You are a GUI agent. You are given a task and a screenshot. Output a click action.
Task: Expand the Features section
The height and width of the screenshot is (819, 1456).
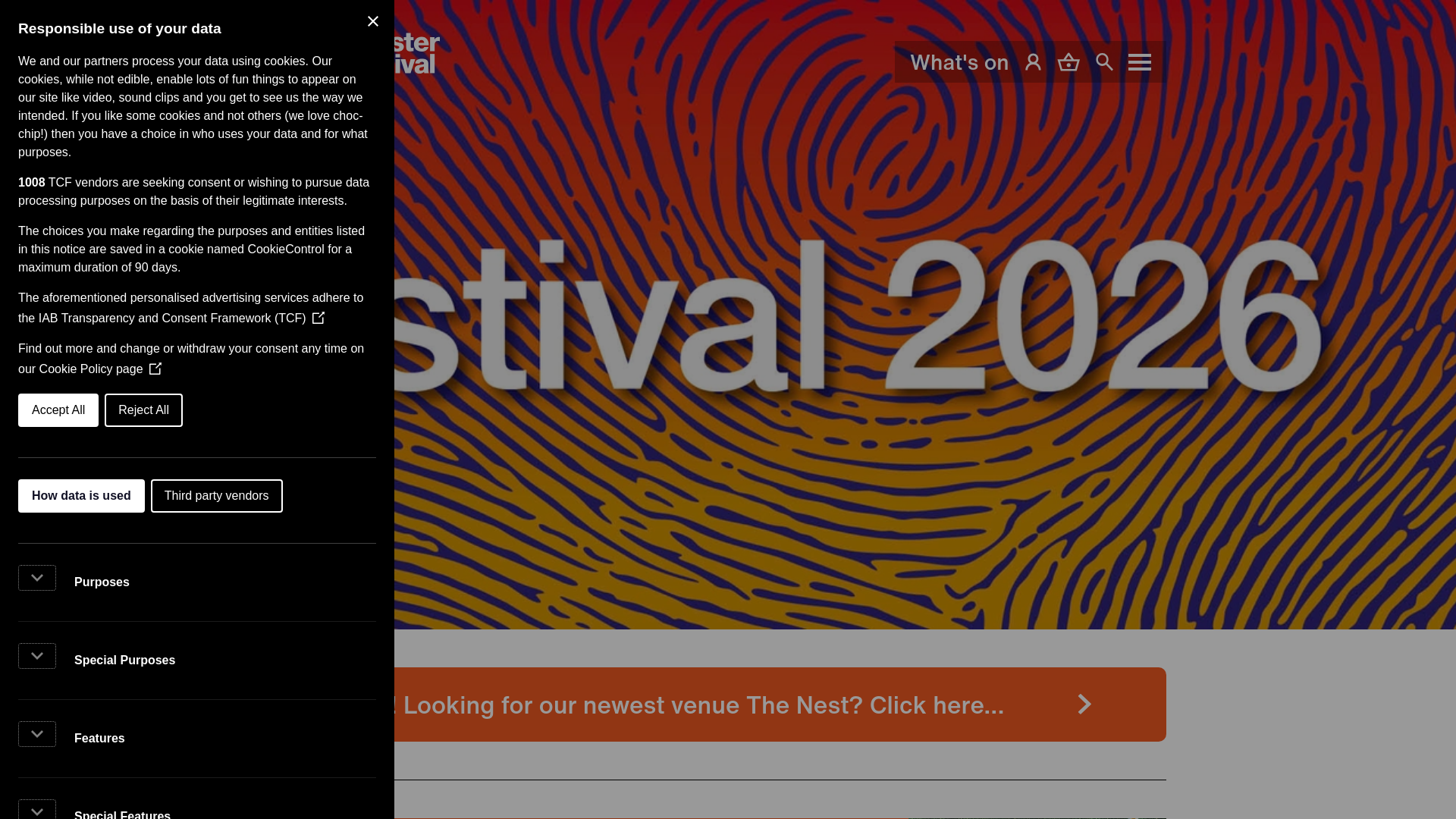37,734
